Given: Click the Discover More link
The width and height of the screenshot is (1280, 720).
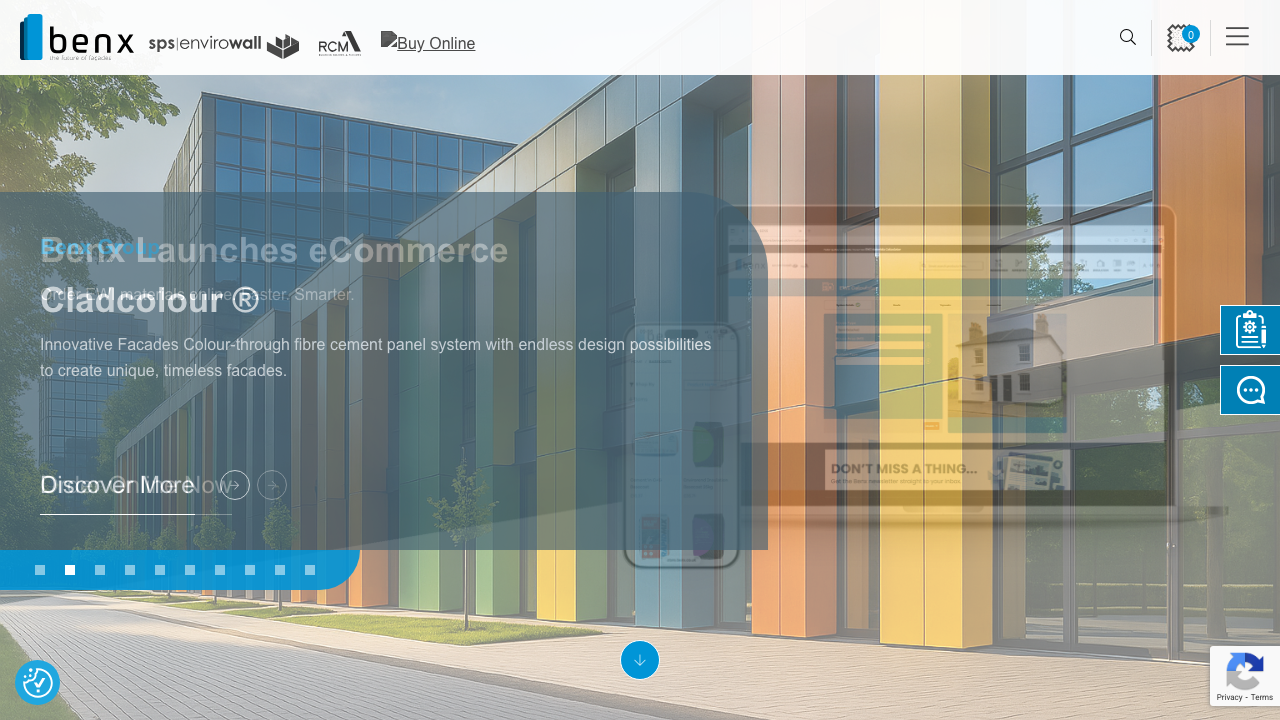Looking at the screenshot, I should (x=117, y=485).
